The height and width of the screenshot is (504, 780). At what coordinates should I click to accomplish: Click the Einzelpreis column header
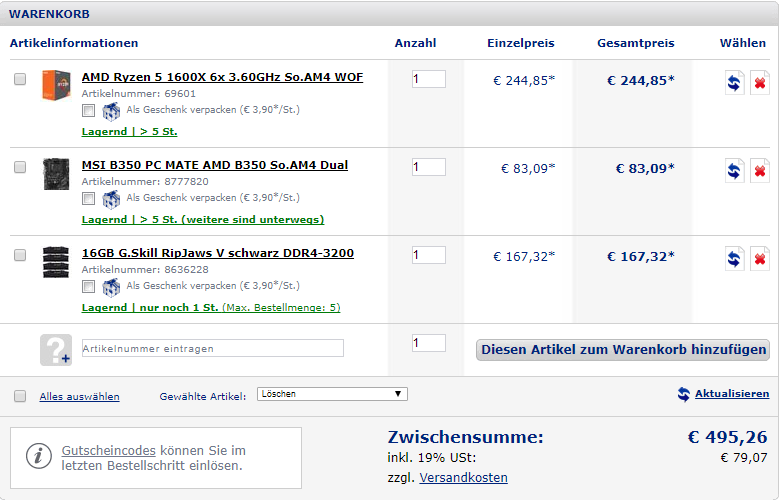[521, 43]
